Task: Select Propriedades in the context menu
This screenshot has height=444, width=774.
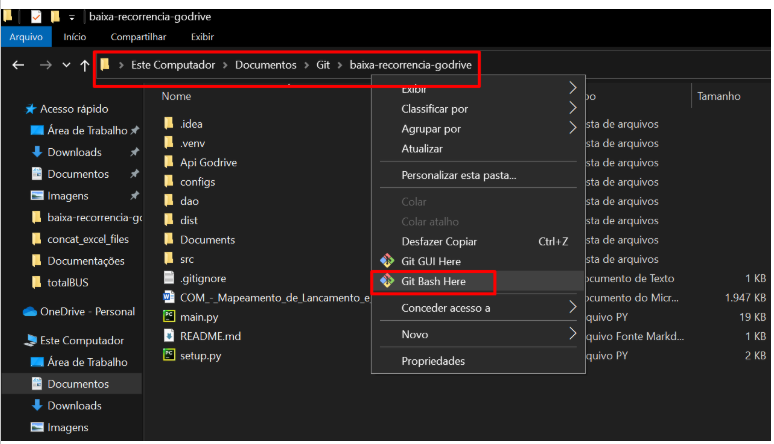Action: (x=433, y=361)
